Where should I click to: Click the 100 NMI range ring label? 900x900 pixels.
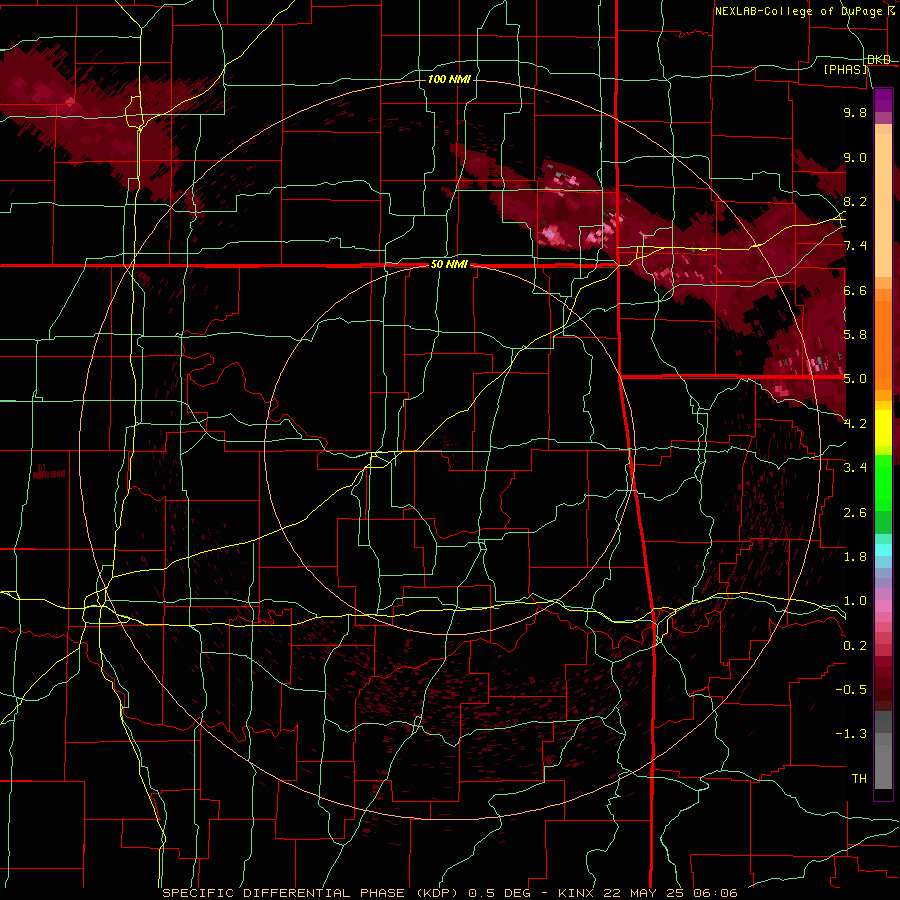click(449, 79)
